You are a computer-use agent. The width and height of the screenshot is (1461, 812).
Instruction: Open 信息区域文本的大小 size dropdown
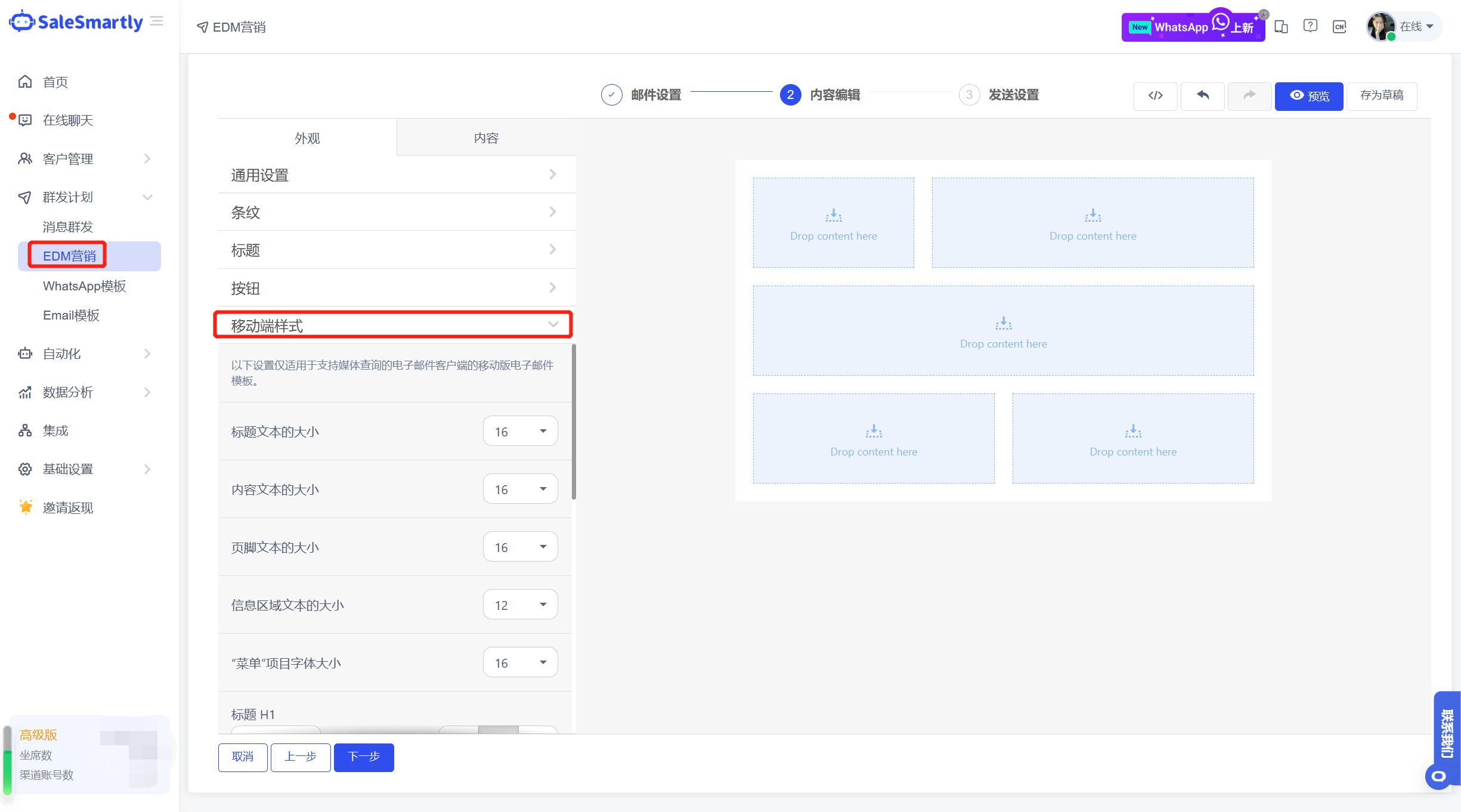520,605
